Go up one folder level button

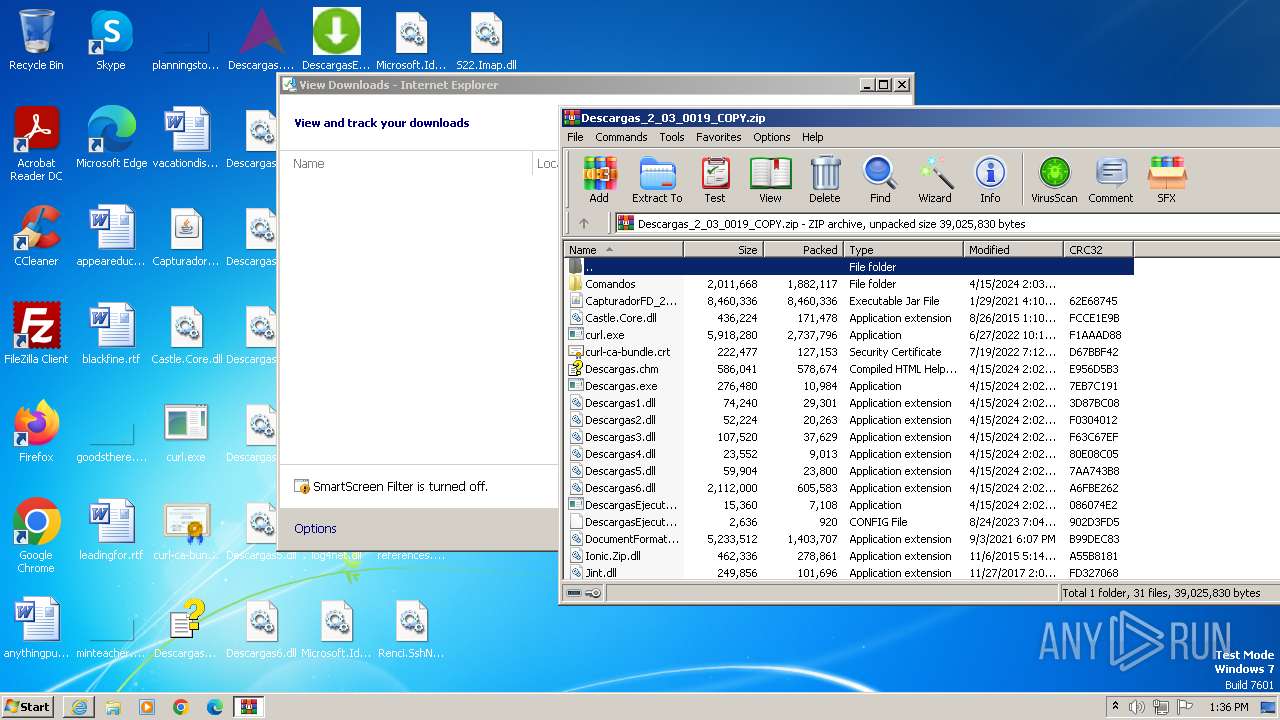tap(584, 224)
